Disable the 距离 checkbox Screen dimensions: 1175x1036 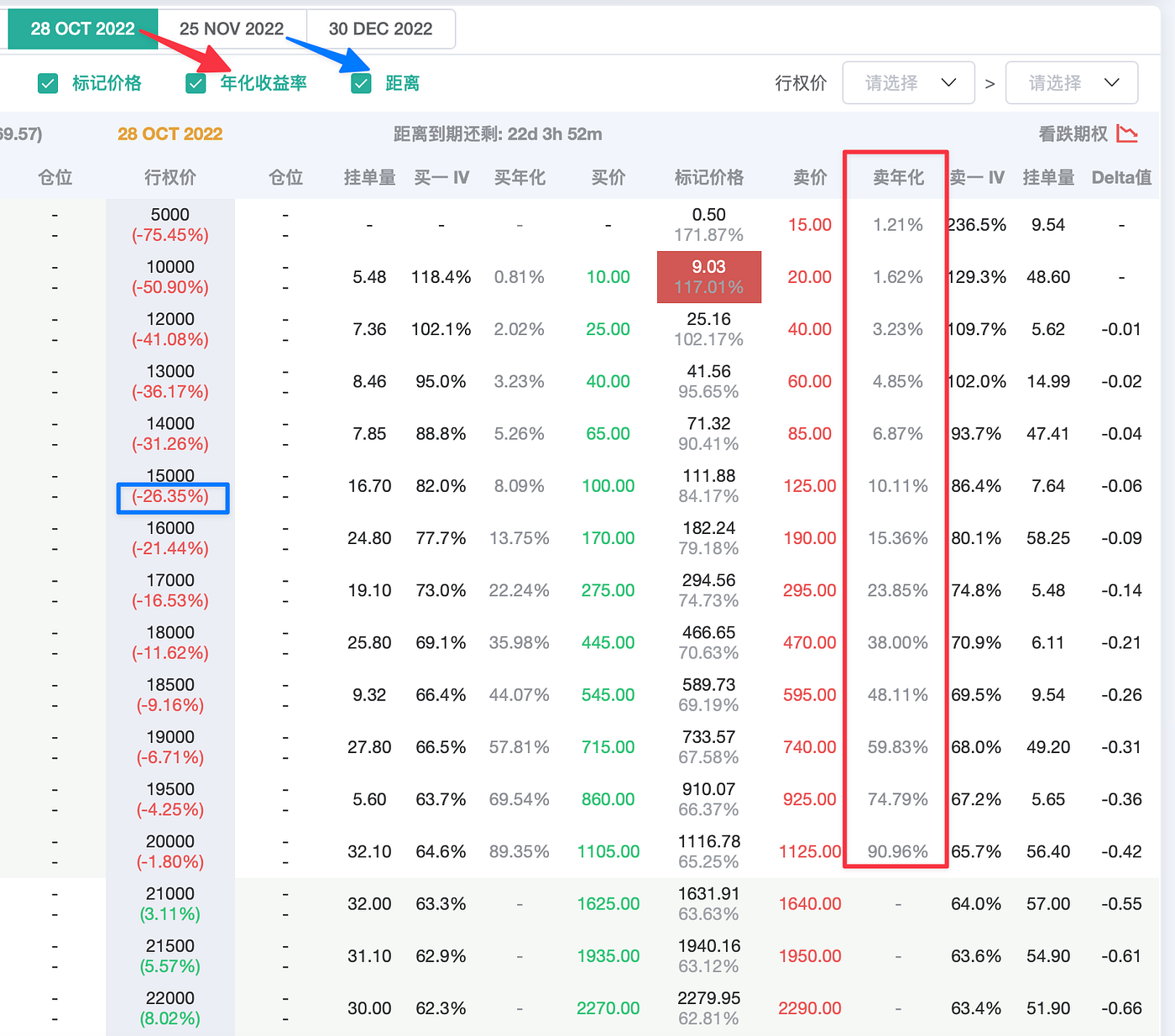[361, 83]
